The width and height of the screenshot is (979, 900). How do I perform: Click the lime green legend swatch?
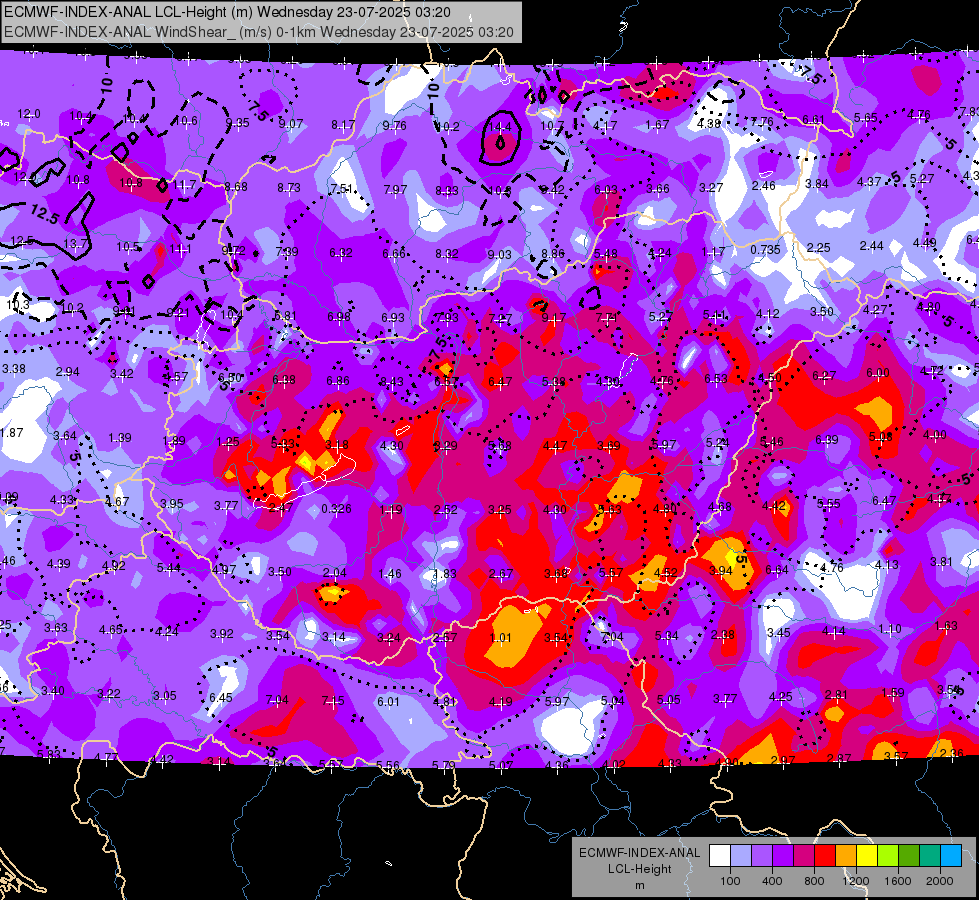click(x=888, y=856)
